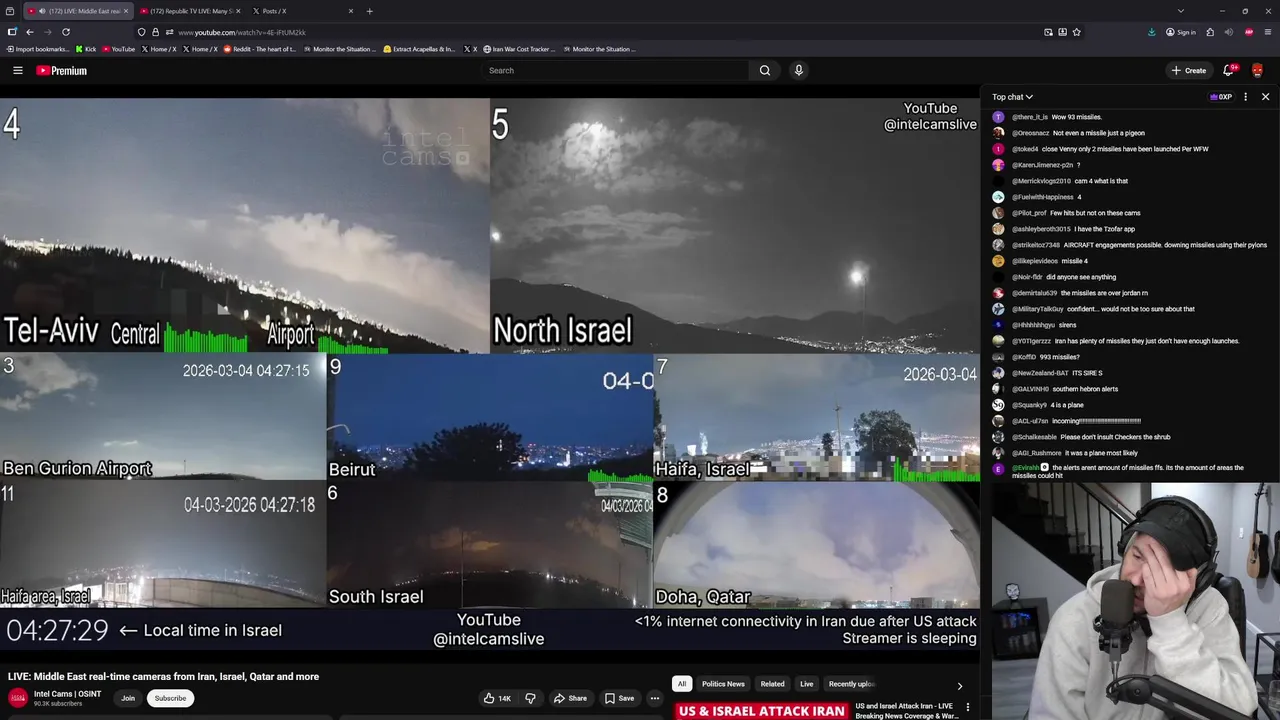Open the browser extensions icon
The height and width of the screenshot is (720, 1280).
click(1210, 32)
